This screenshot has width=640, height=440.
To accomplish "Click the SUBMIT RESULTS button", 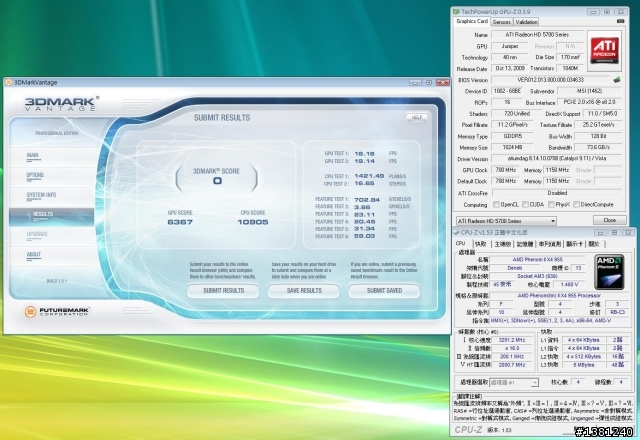I will coord(223,291).
